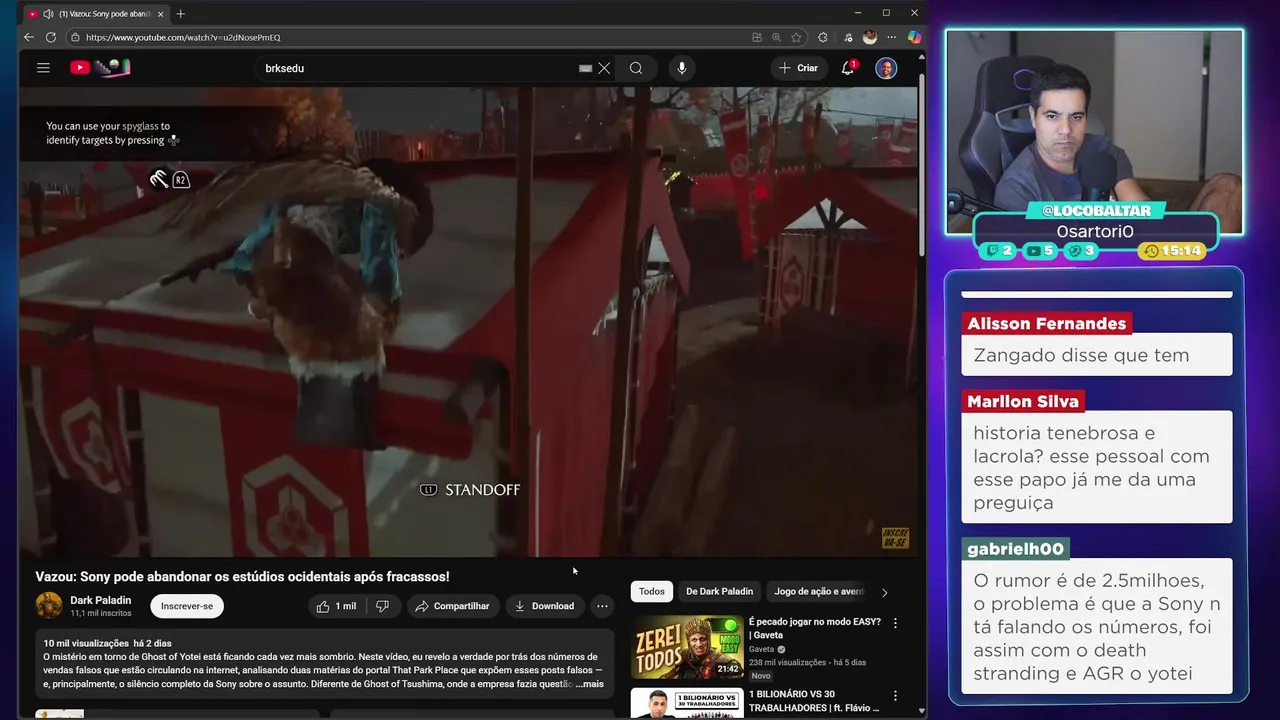
Task: Click the video player to pause
Action: pyautogui.click(x=468, y=321)
